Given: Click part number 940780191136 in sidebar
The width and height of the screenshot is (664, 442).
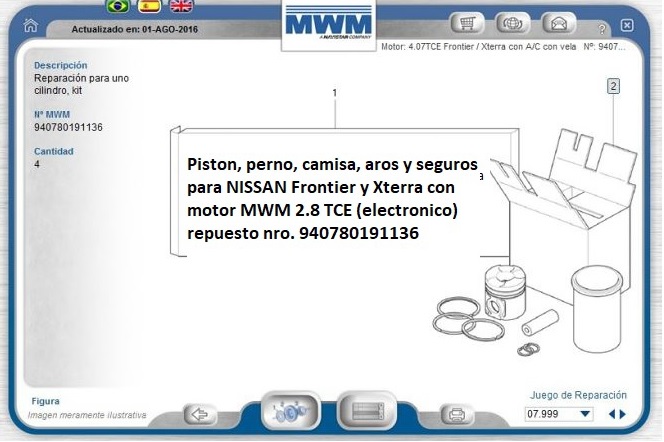Looking at the screenshot, I should click(x=68, y=127).
